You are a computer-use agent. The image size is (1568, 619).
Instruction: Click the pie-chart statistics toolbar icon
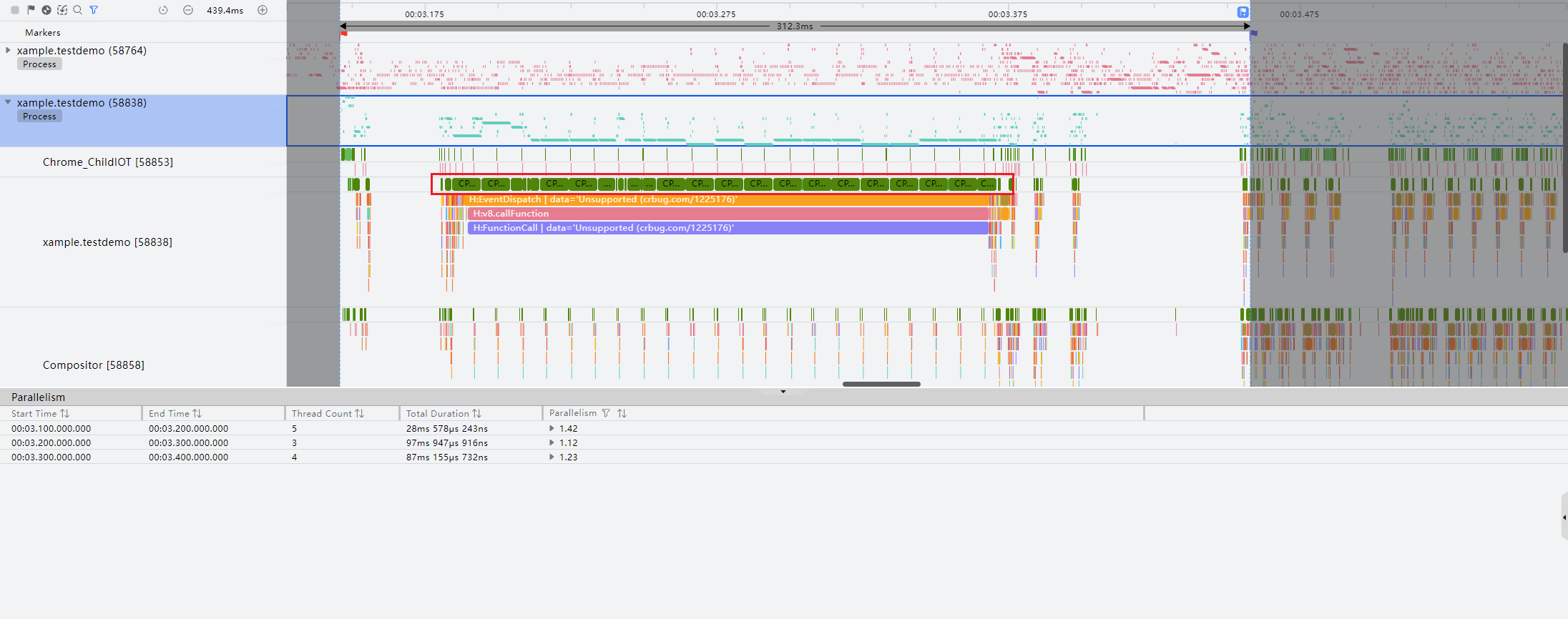tap(46, 10)
